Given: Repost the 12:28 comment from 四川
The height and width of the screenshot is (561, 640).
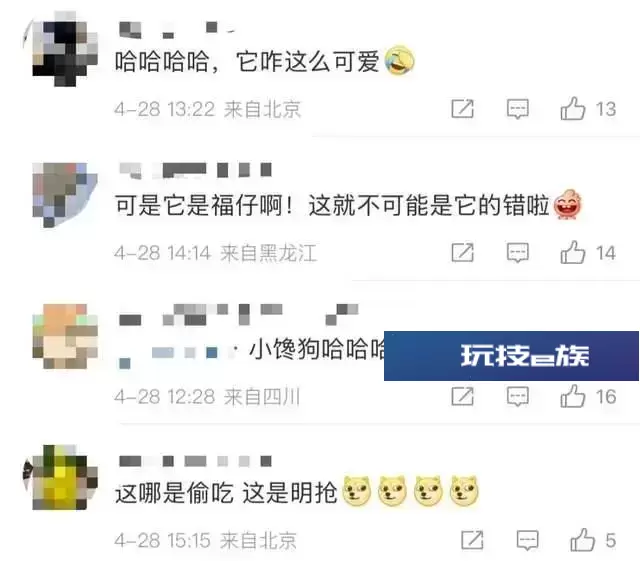Looking at the screenshot, I should click(462, 396).
